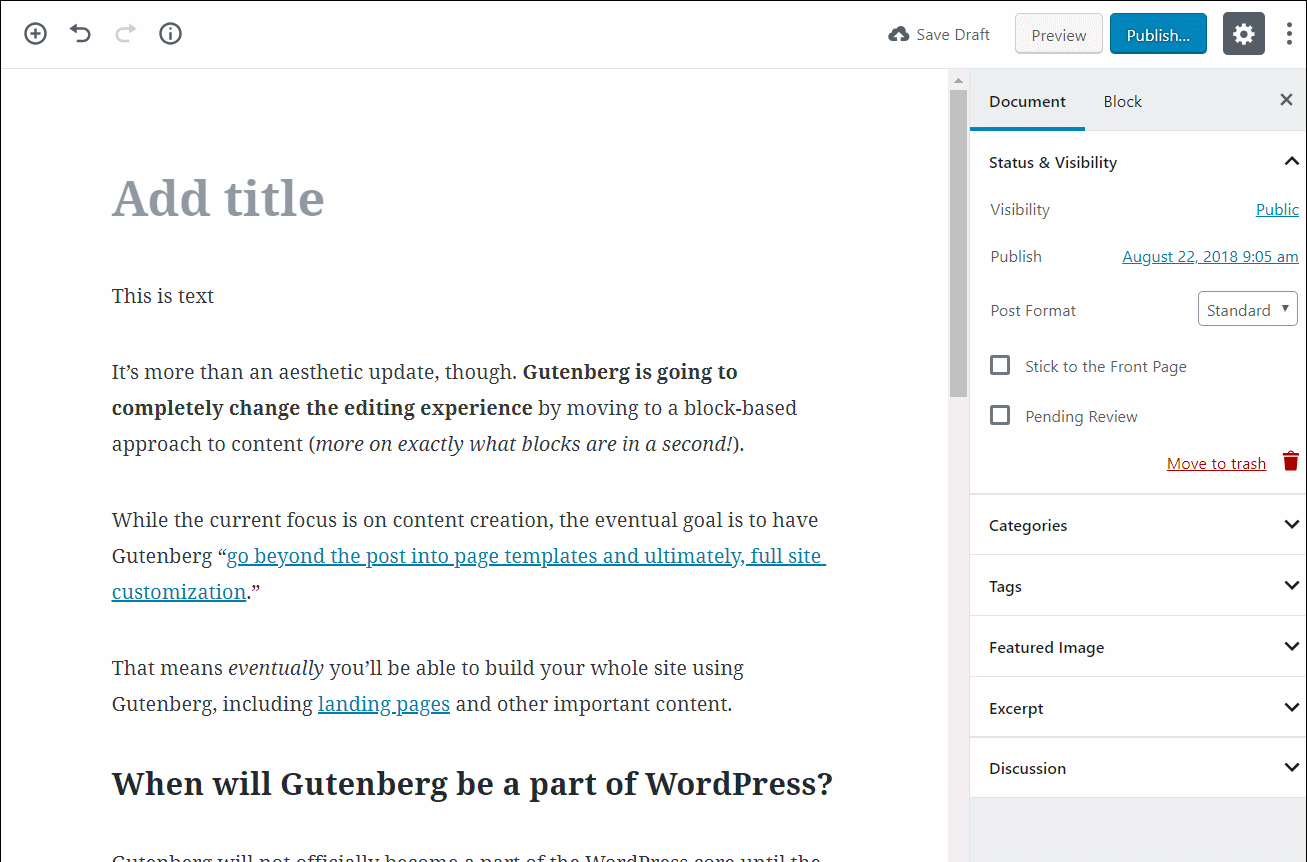1307x862 pixels.
Task: Click the Save Draft cloud button
Action: (x=939, y=34)
